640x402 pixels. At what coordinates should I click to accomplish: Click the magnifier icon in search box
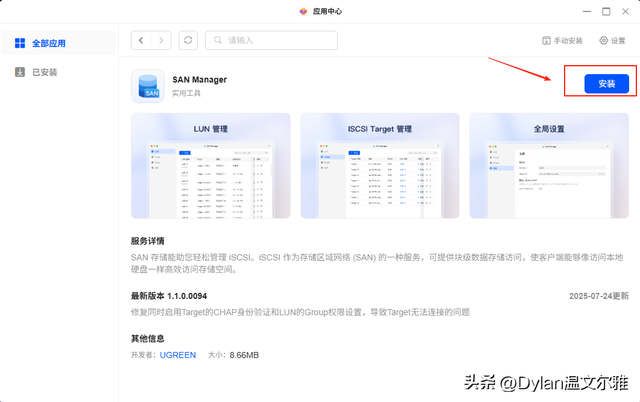218,40
